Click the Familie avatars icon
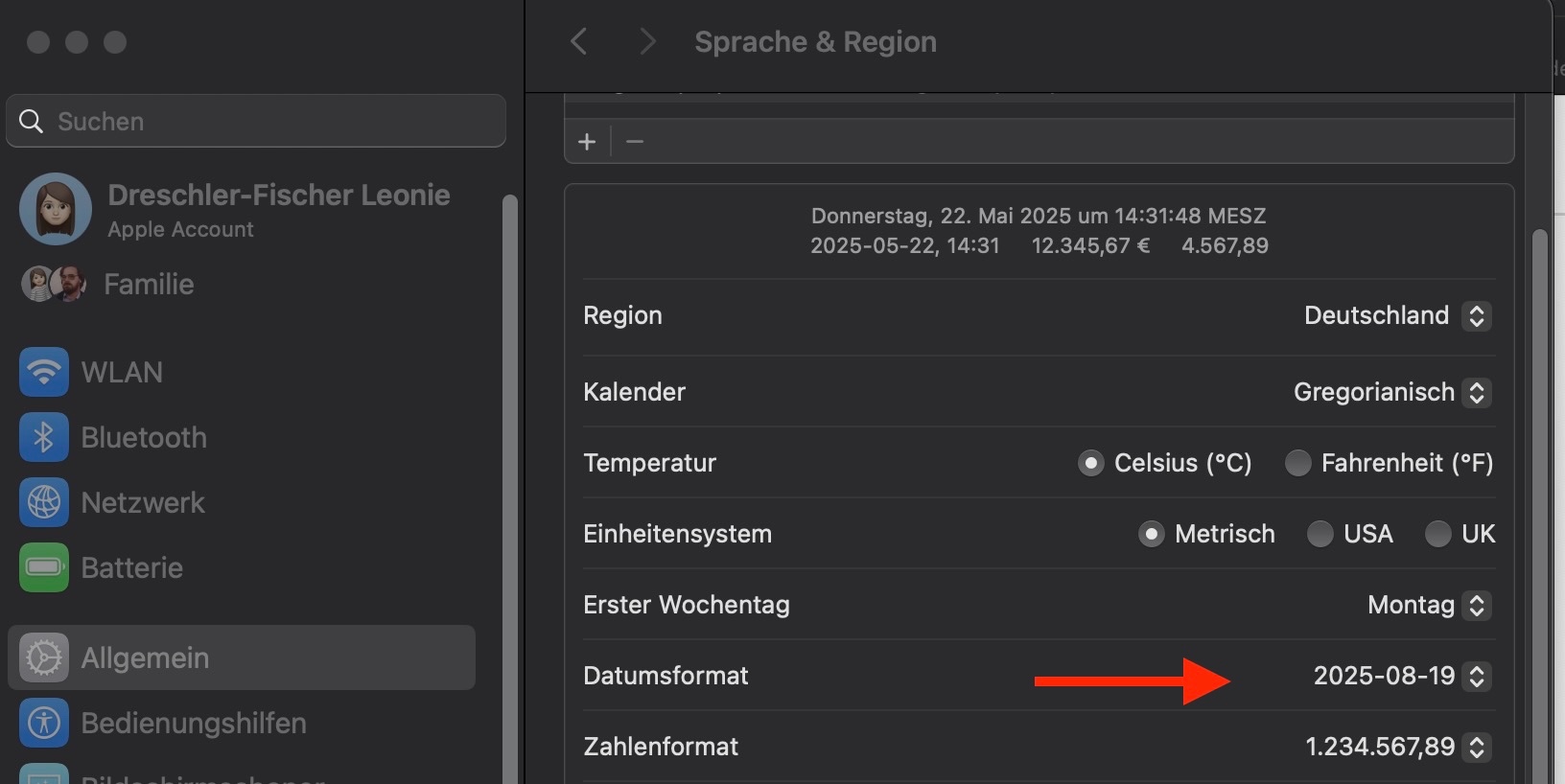Viewport: 1565px width, 784px height. 54,284
